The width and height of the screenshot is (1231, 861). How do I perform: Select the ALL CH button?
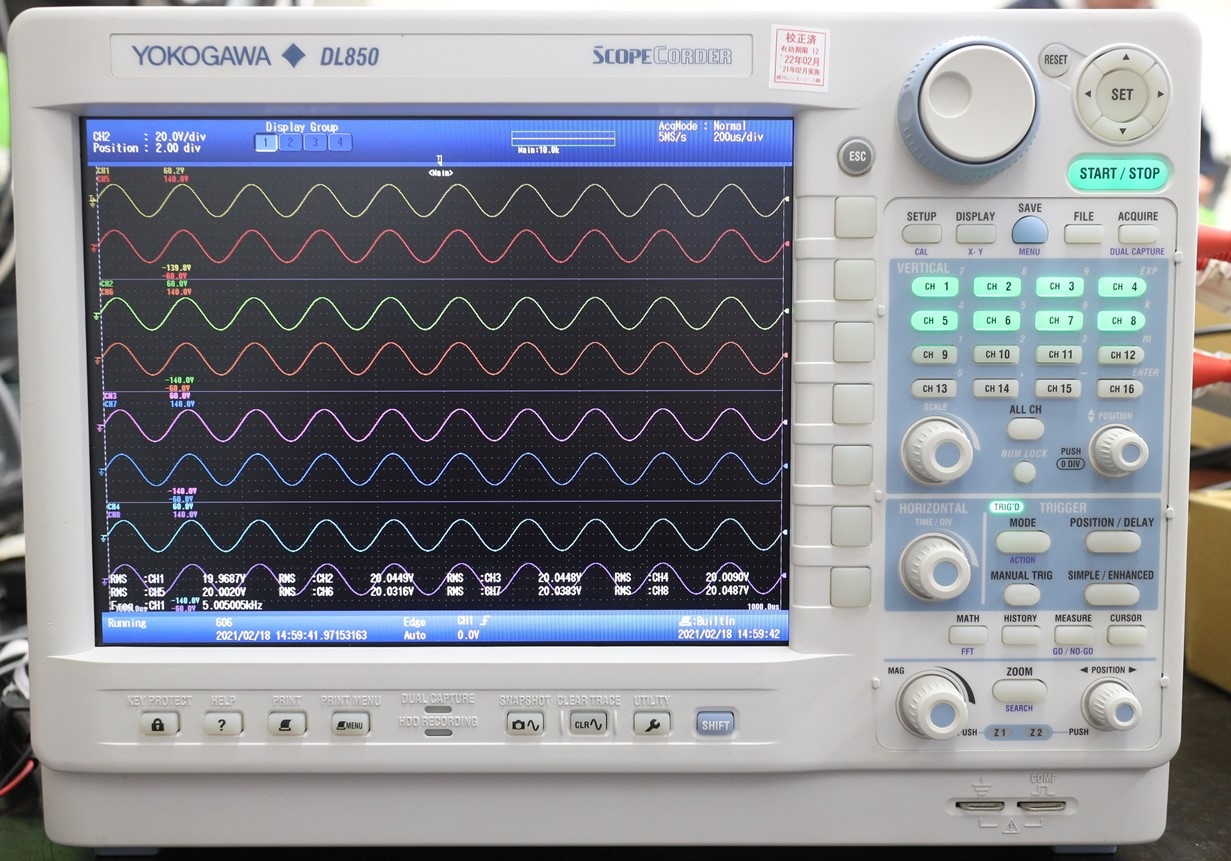1026,429
